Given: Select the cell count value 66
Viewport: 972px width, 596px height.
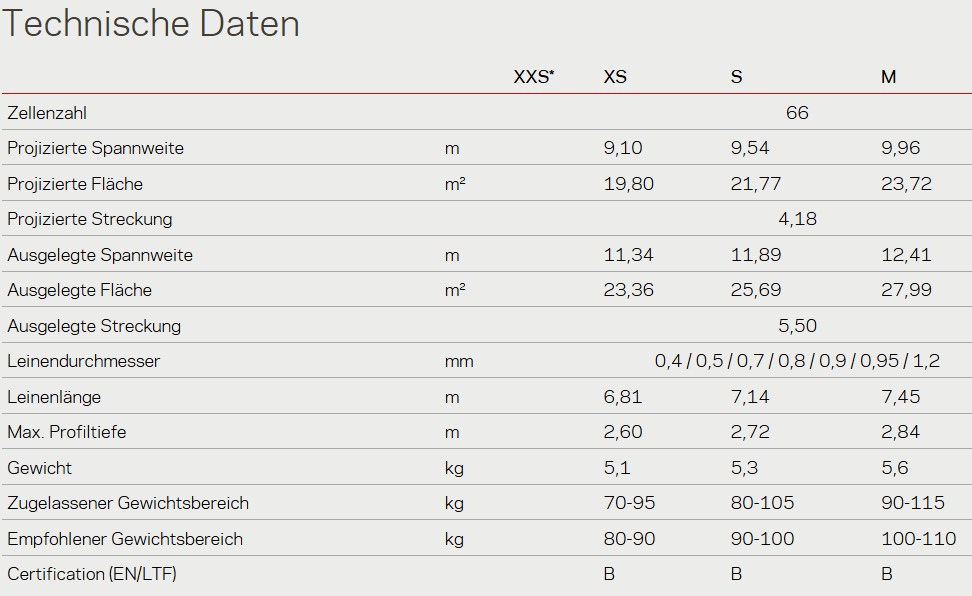Looking at the screenshot, I should coord(797,113).
